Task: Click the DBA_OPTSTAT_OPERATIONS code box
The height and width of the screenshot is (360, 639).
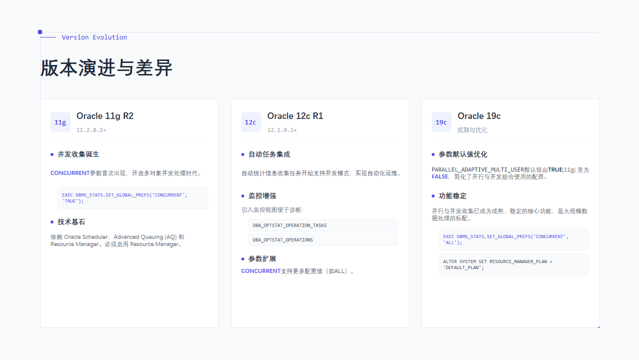Action: coord(323,240)
